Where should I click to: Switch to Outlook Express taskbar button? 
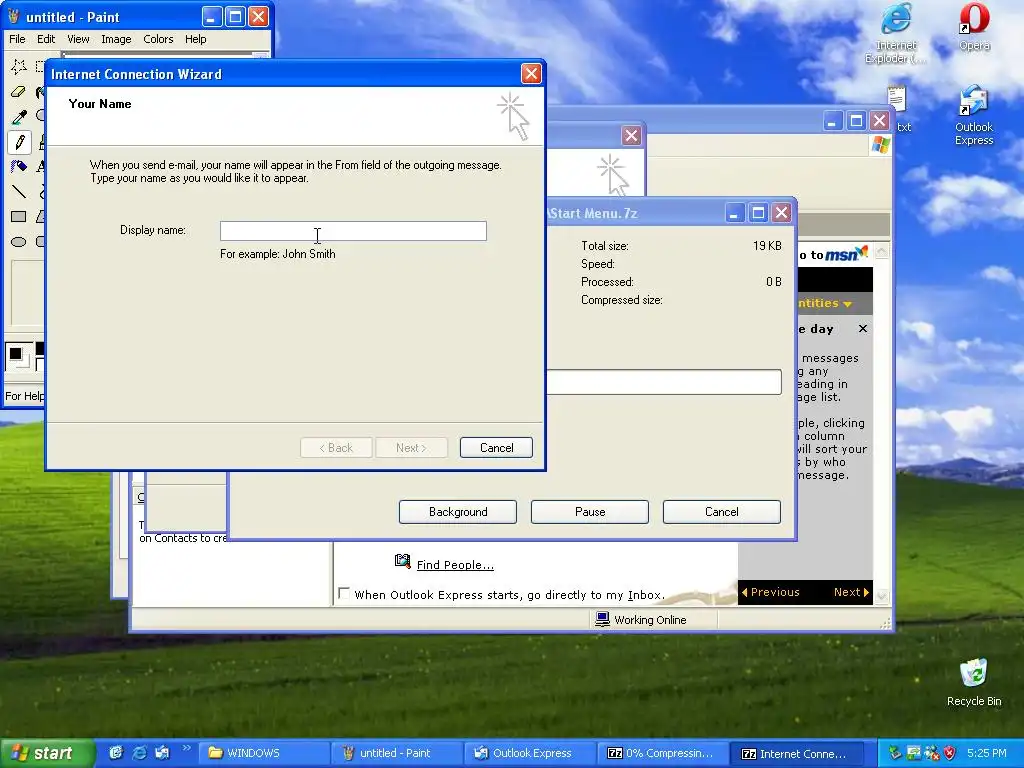530,753
